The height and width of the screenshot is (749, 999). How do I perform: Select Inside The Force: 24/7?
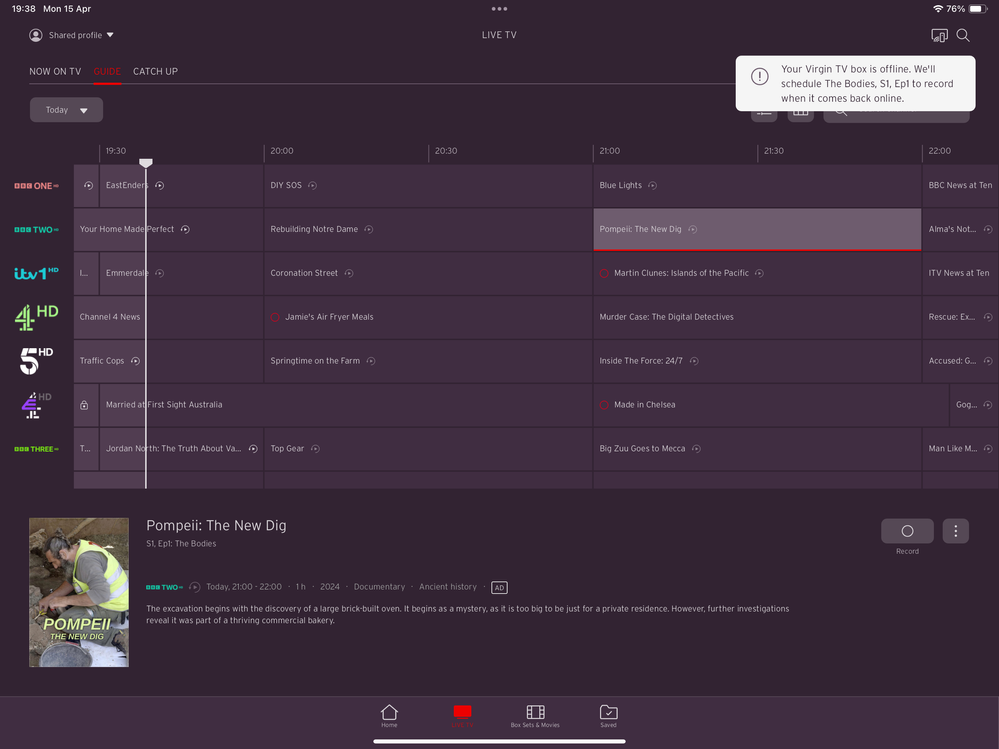pos(757,361)
